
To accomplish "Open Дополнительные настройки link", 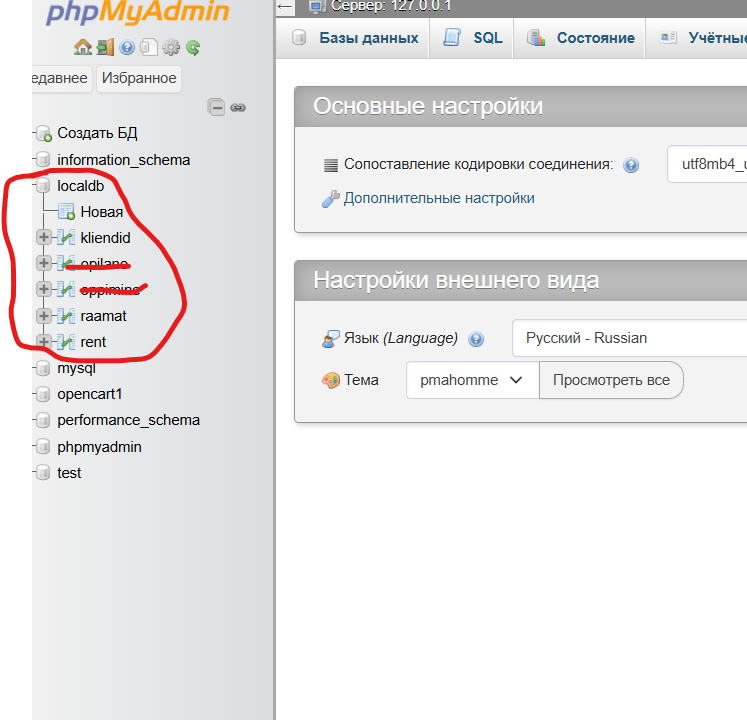I will [438, 198].
